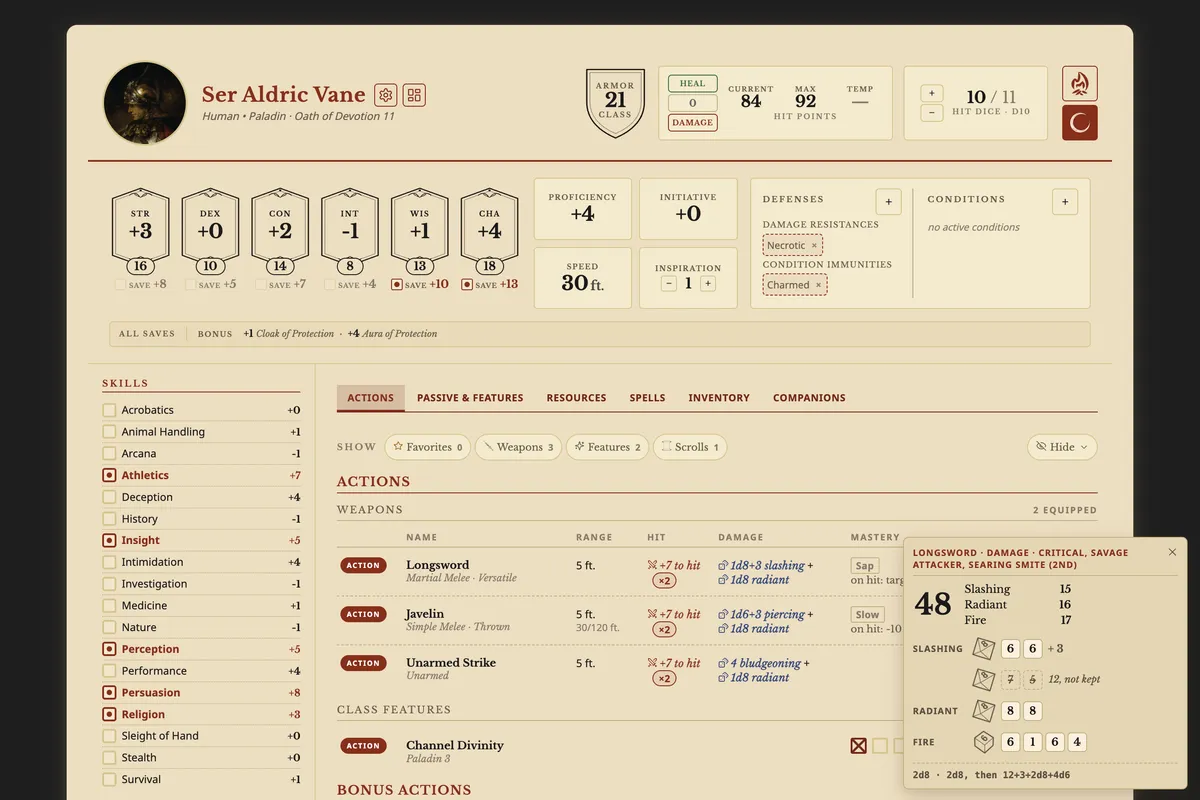
Task: Click the long rest moon icon
Action: tap(1080, 123)
